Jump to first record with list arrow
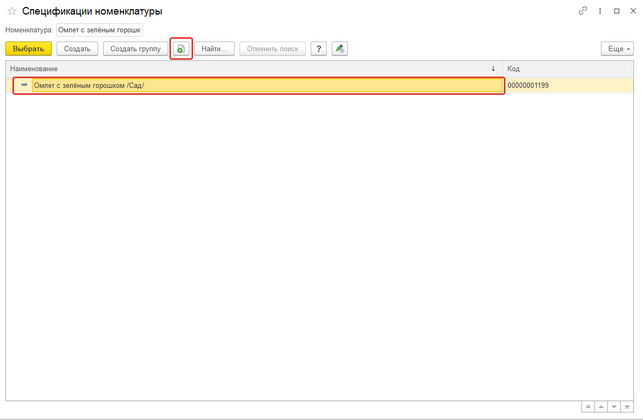Viewport: 643px width, 420px height. coord(587,407)
